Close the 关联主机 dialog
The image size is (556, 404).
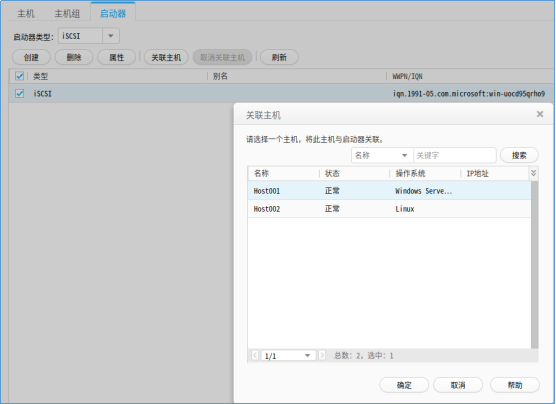pos(540,114)
